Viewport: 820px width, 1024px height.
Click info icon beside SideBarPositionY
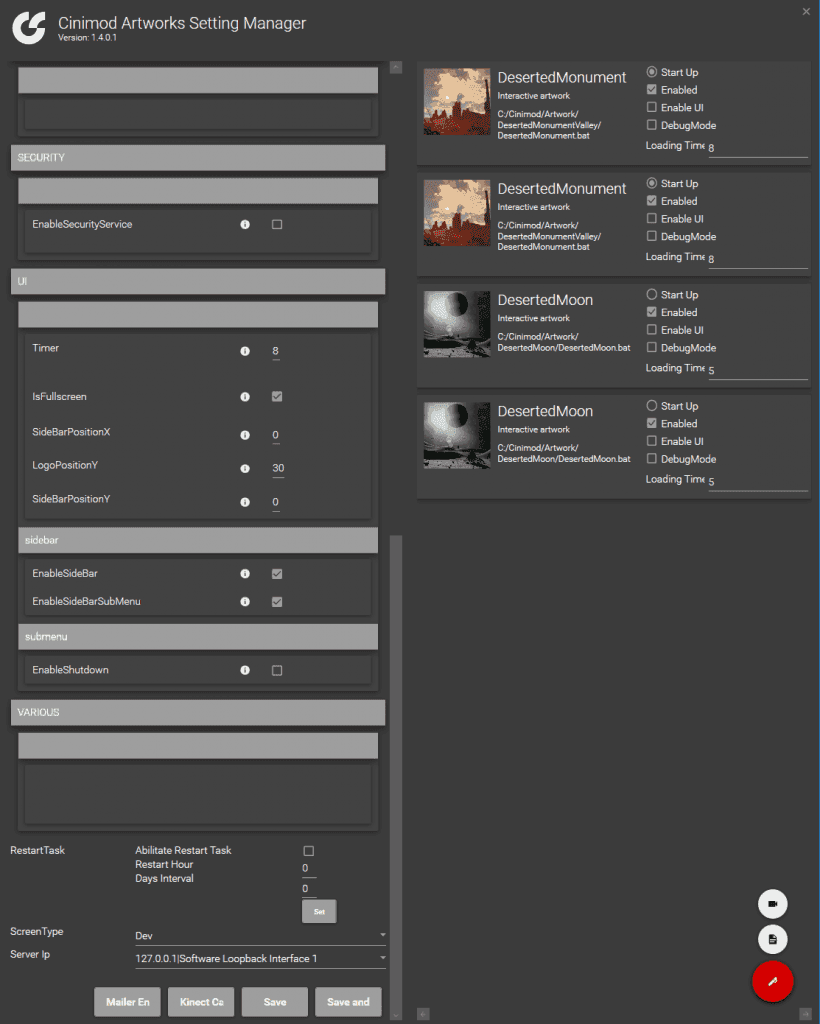pos(245,502)
